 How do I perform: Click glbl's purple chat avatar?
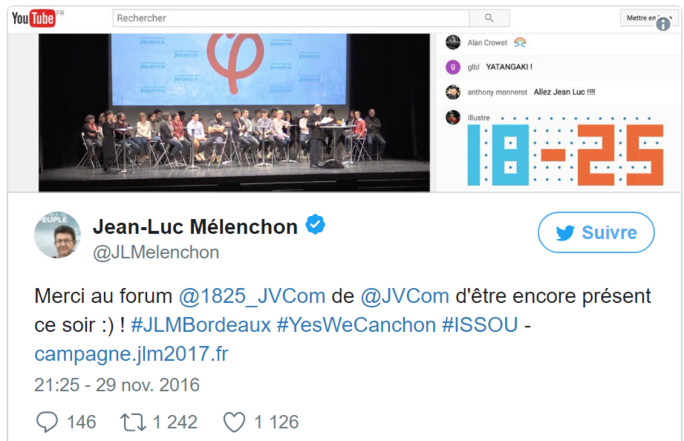click(453, 67)
